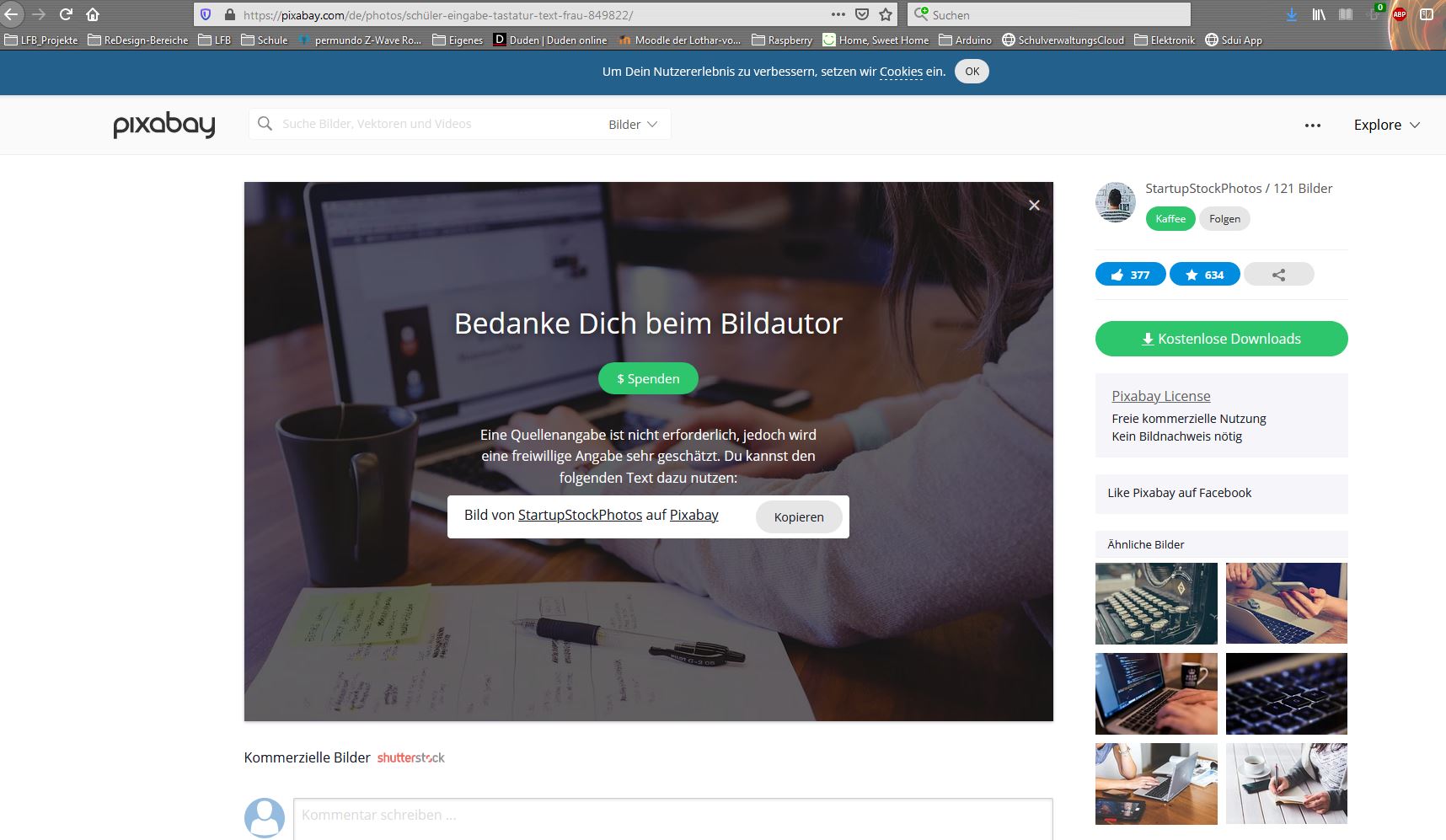1446x840 pixels.
Task: Open the Schule bookmarks folder
Action: tap(265, 40)
